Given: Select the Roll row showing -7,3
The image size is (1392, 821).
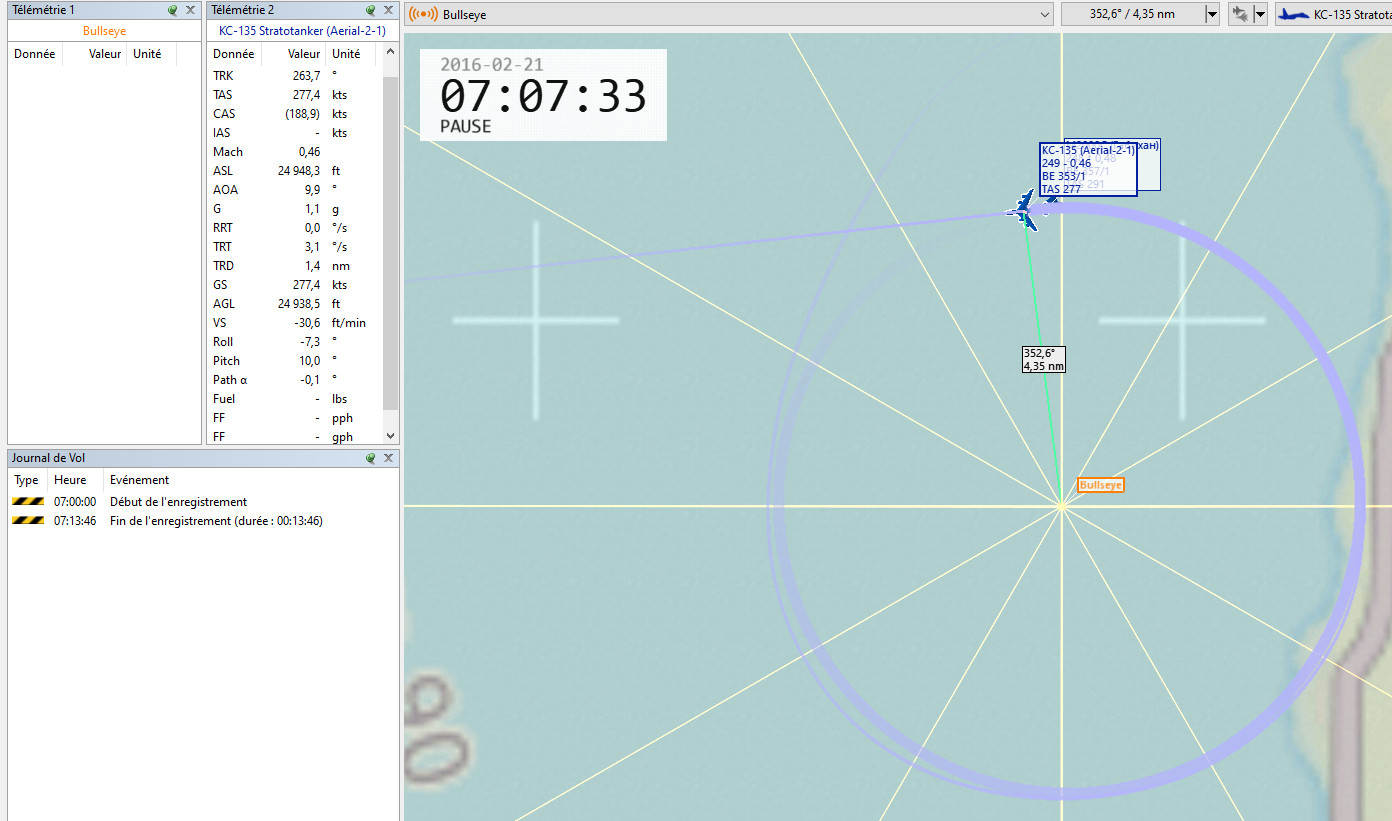Looking at the screenshot, I should click(295, 342).
